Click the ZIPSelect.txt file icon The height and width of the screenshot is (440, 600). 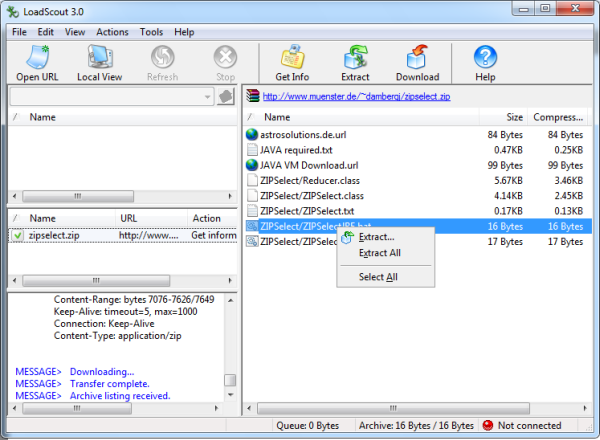[252, 211]
